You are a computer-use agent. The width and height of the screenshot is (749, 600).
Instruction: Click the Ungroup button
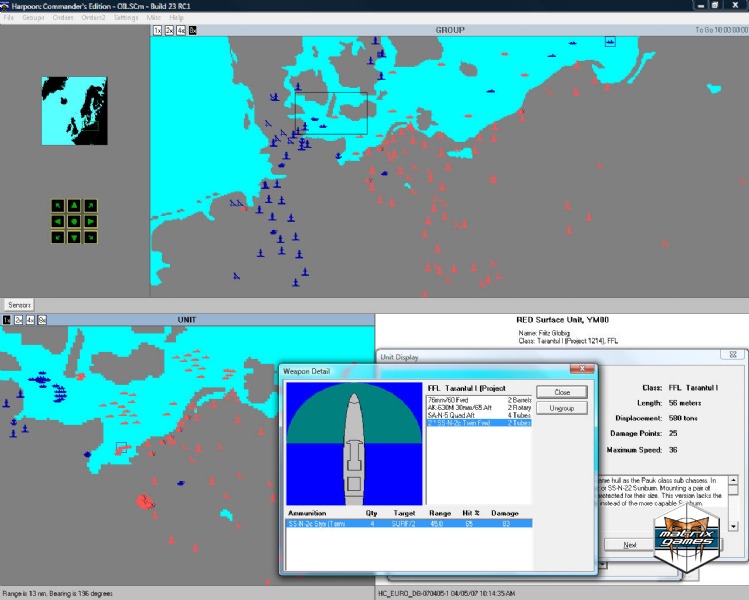(x=561, y=408)
